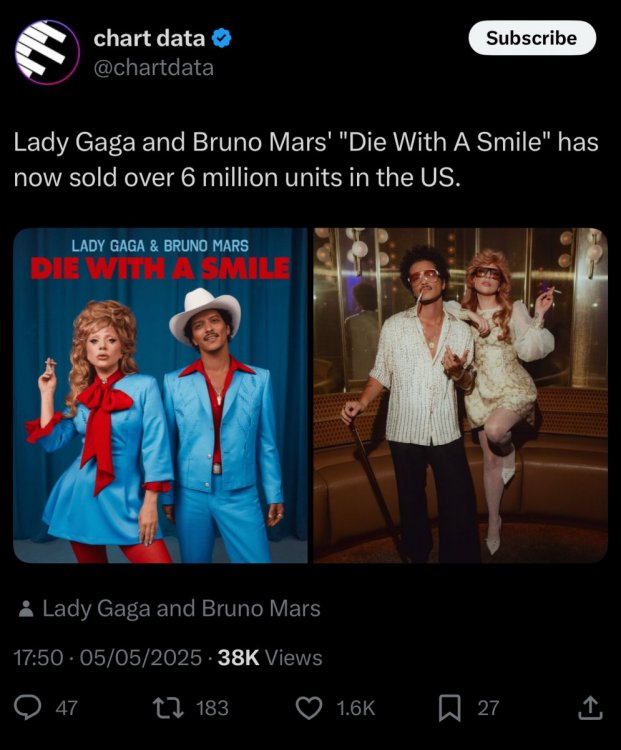Subscribe to chart data
The image size is (621, 750).
pos(532,38)
